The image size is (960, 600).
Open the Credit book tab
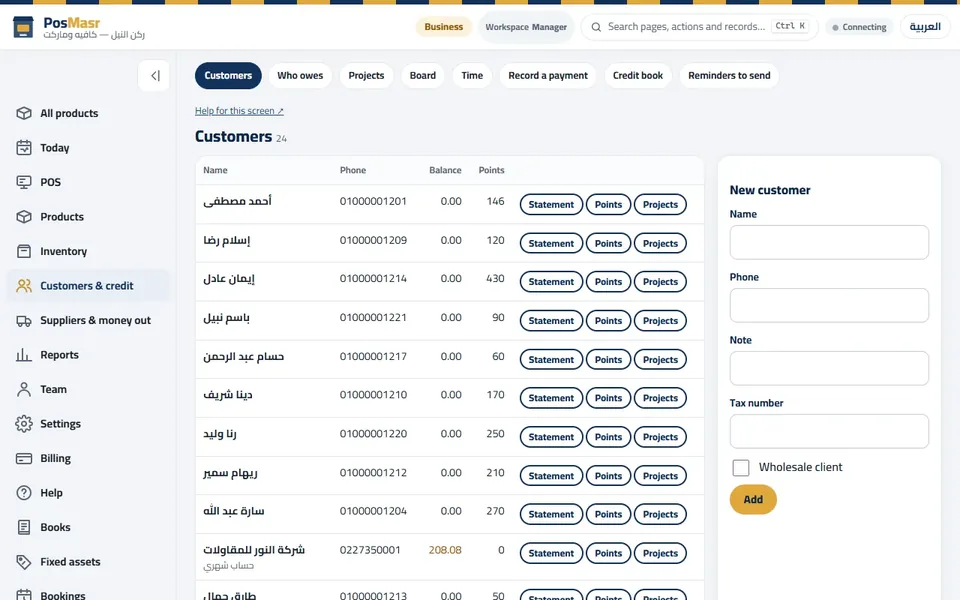tap(638, 76)
